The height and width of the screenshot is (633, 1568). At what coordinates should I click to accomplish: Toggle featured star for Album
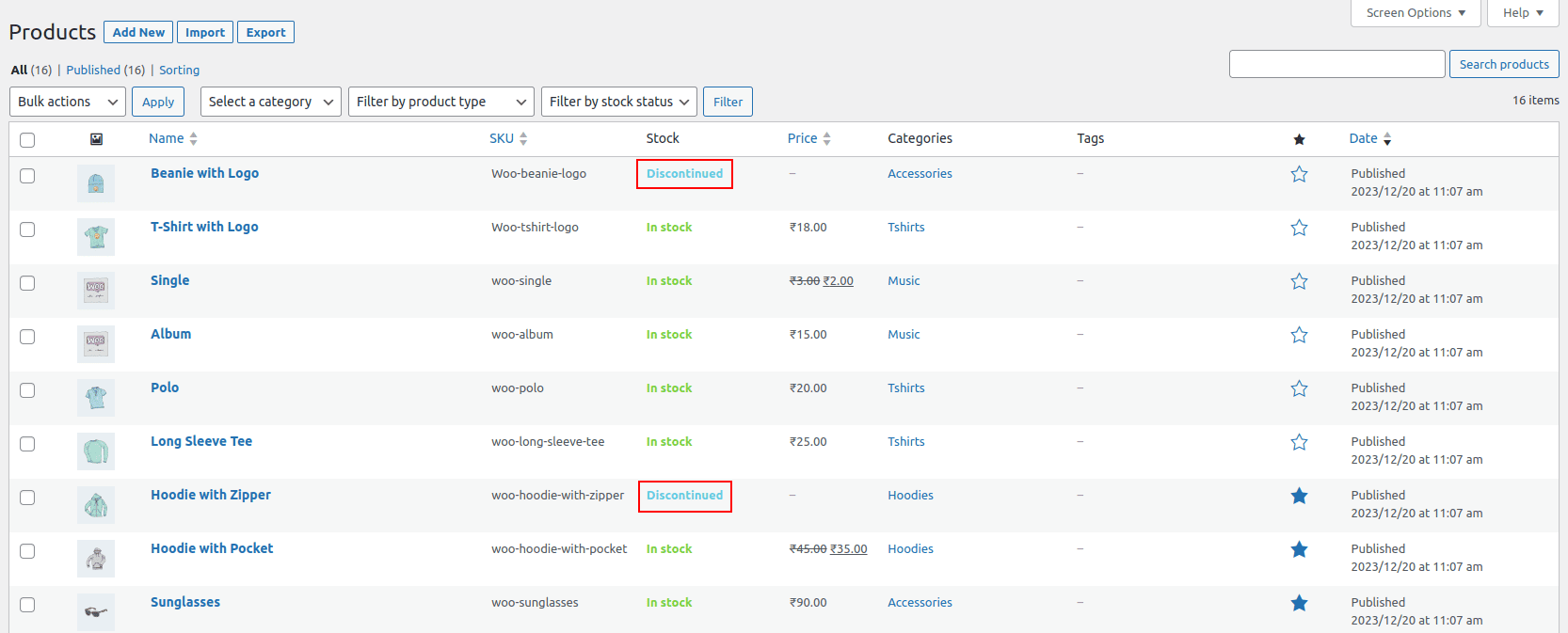coord(1299,335)
